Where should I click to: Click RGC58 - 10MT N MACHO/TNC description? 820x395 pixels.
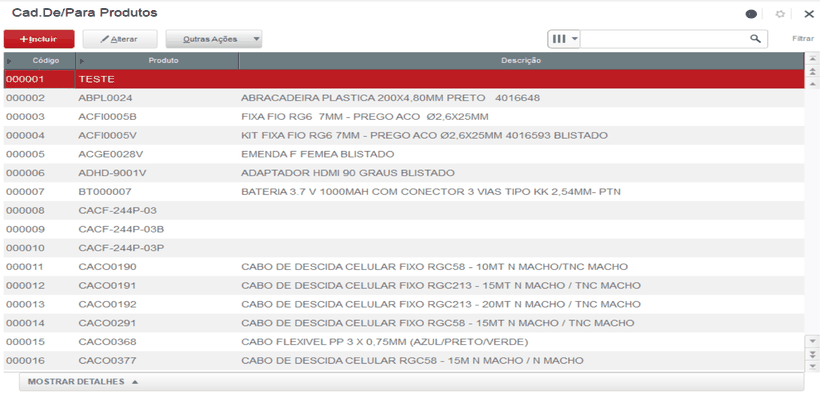point(434,267)
